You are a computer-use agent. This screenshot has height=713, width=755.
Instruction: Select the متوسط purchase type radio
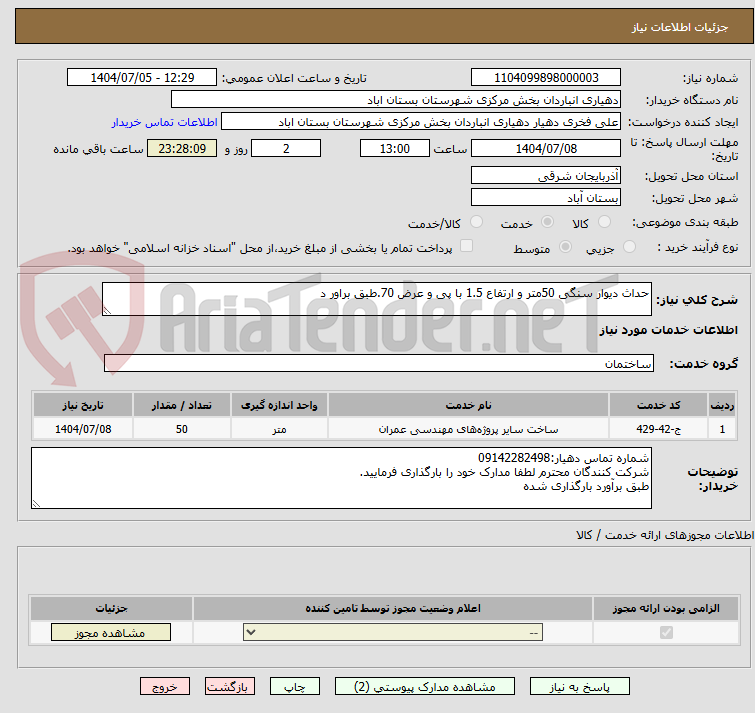pyautogui.click(x=565, y=247)
